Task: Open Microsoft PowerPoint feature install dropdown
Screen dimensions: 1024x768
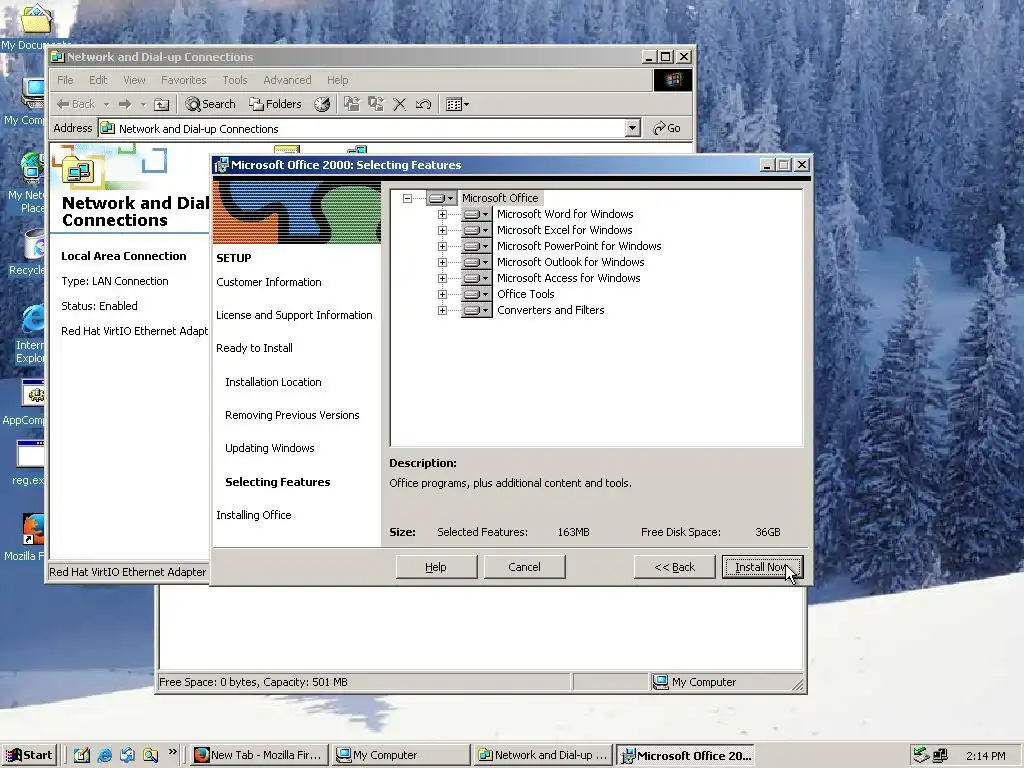Action: (477, 246)
